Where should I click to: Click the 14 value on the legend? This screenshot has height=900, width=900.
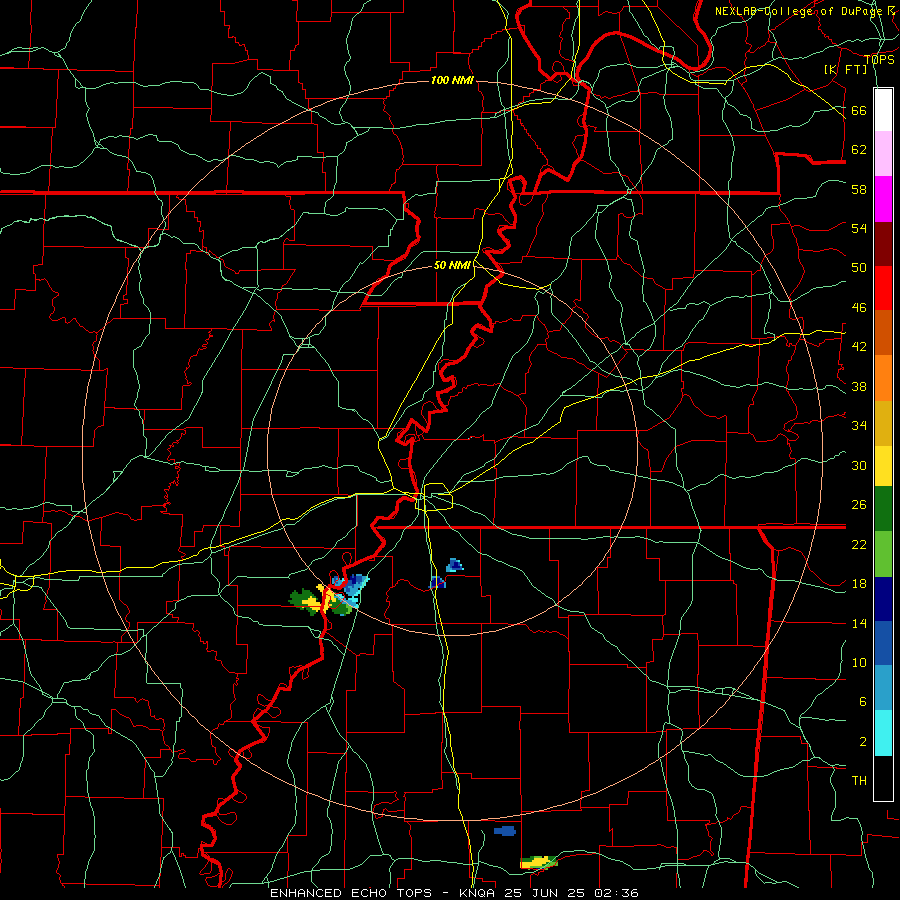pos(859,623)
